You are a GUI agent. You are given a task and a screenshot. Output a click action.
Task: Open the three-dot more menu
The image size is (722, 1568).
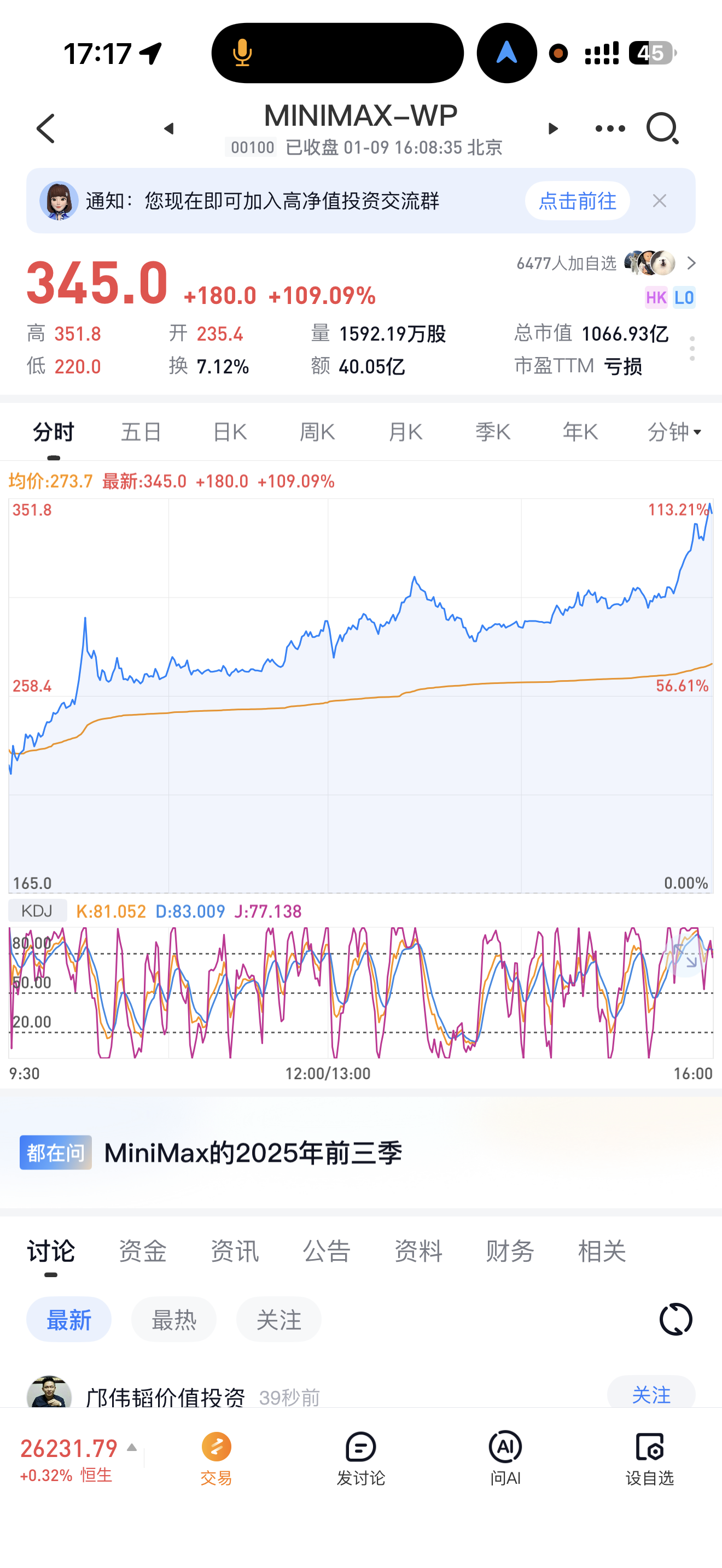coord(610,128)
